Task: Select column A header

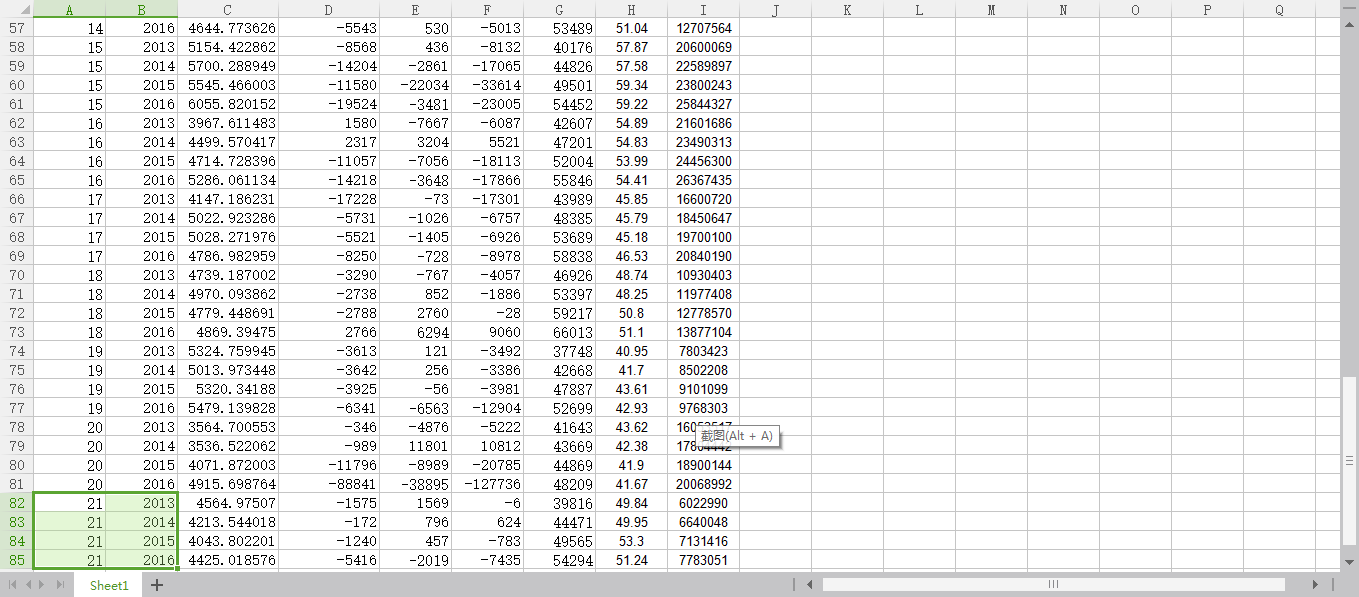Action: click(x=69, y=10)
